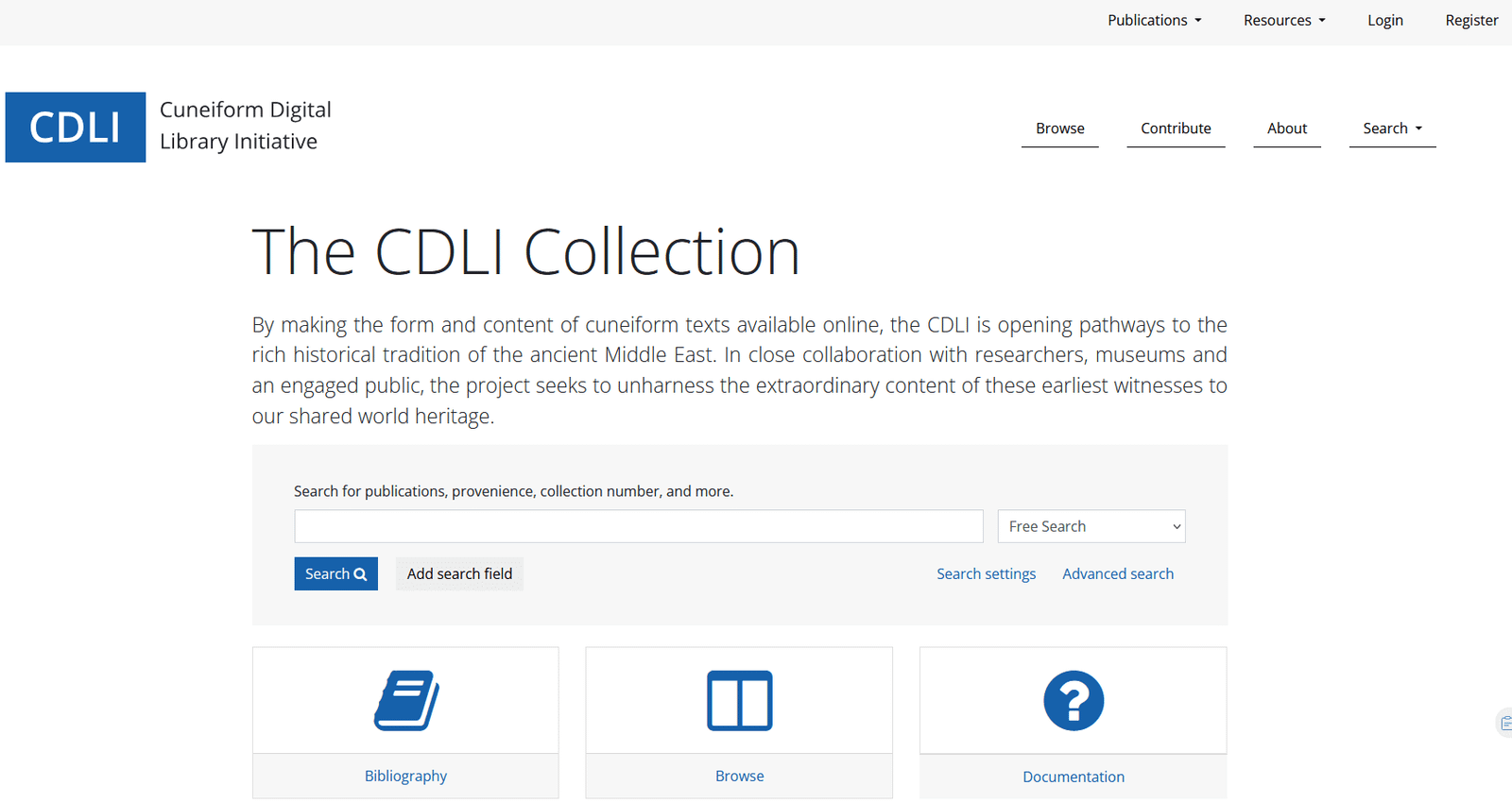The height and width of the screenshot is (803, 1512).
Task: Open the Contribute navigation item
Action: pyautogui.click(x=1176, y=128)
